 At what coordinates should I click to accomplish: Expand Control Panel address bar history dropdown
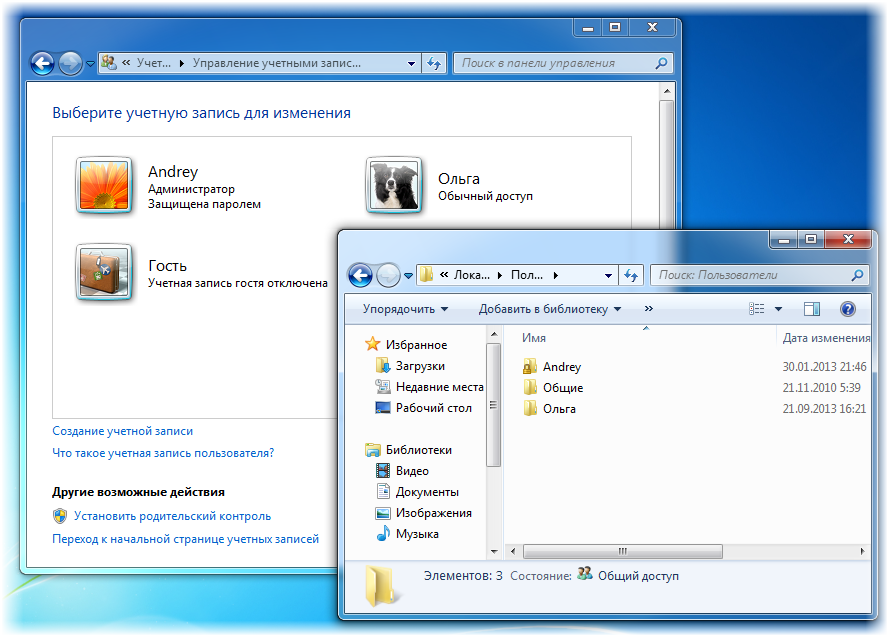pos(412,63)
